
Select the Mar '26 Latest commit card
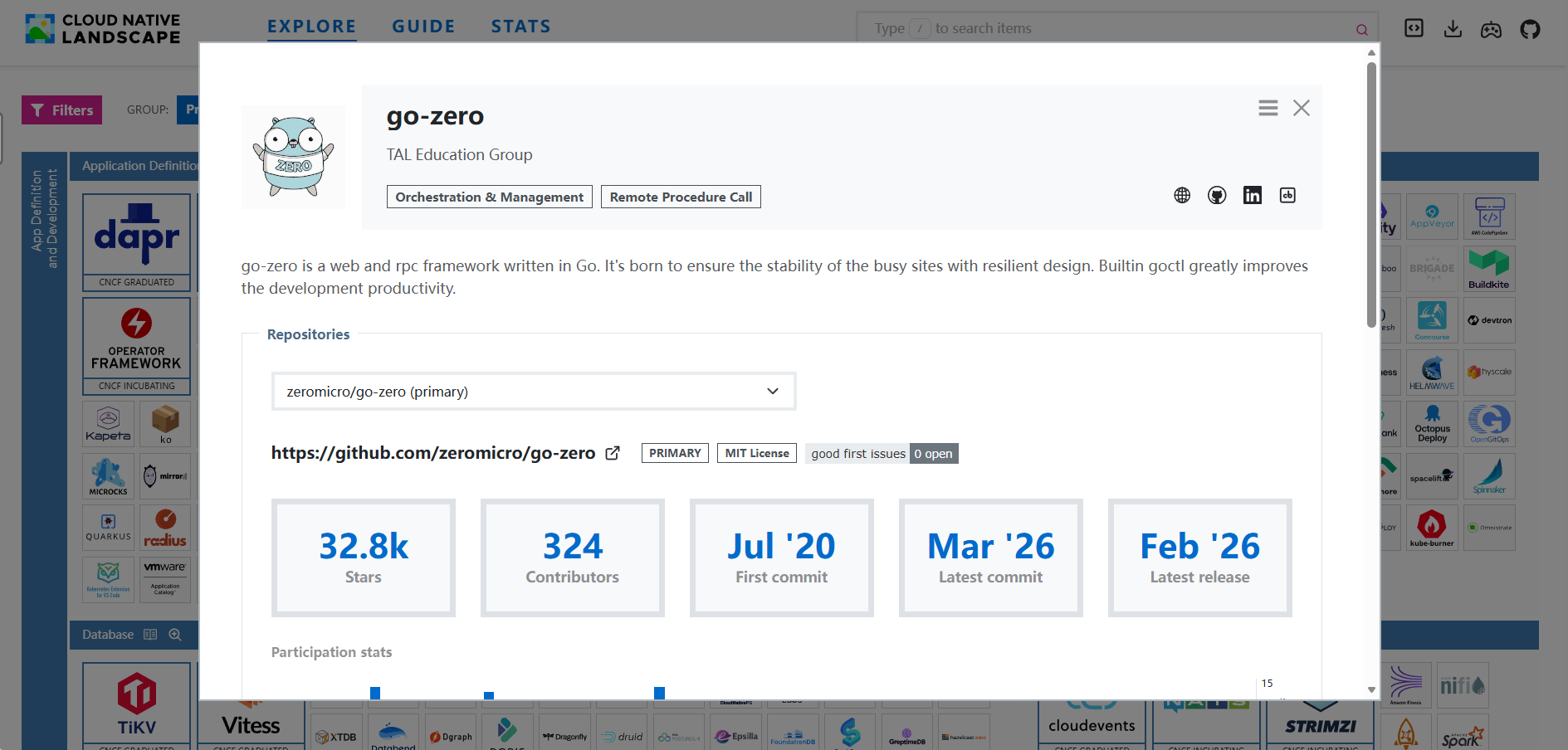991,558
